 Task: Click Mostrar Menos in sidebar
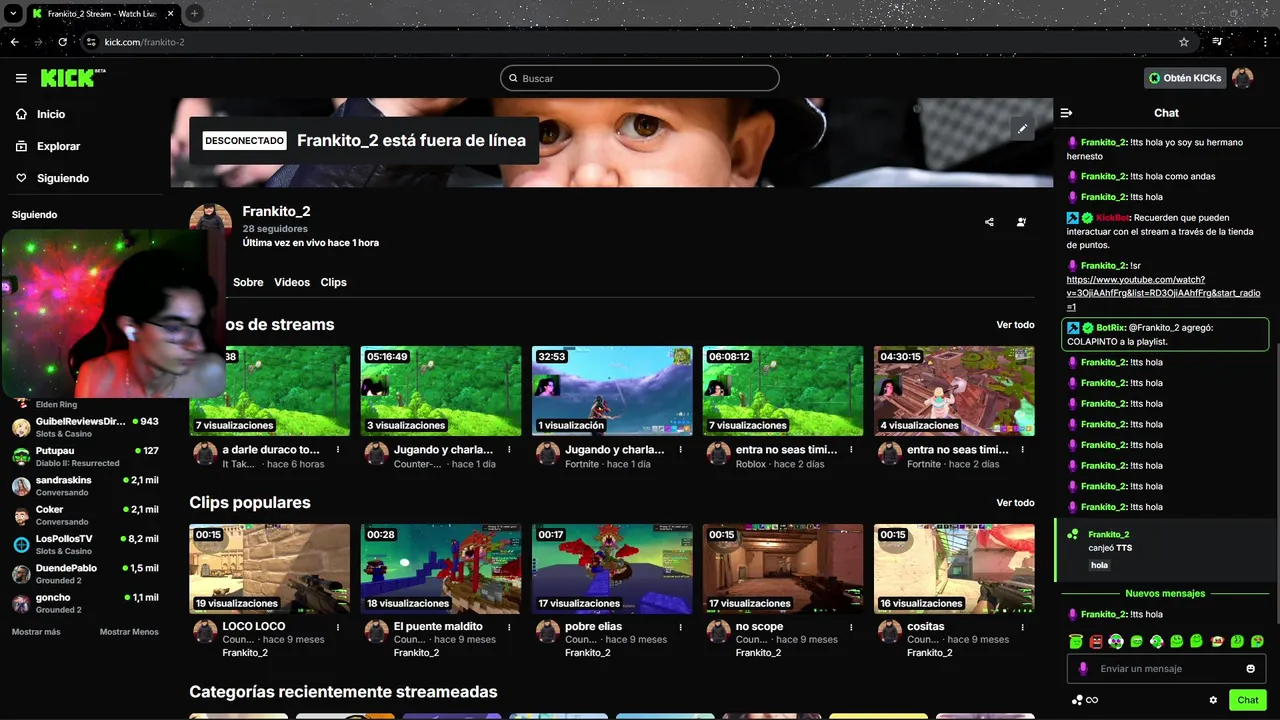point(129,632)
